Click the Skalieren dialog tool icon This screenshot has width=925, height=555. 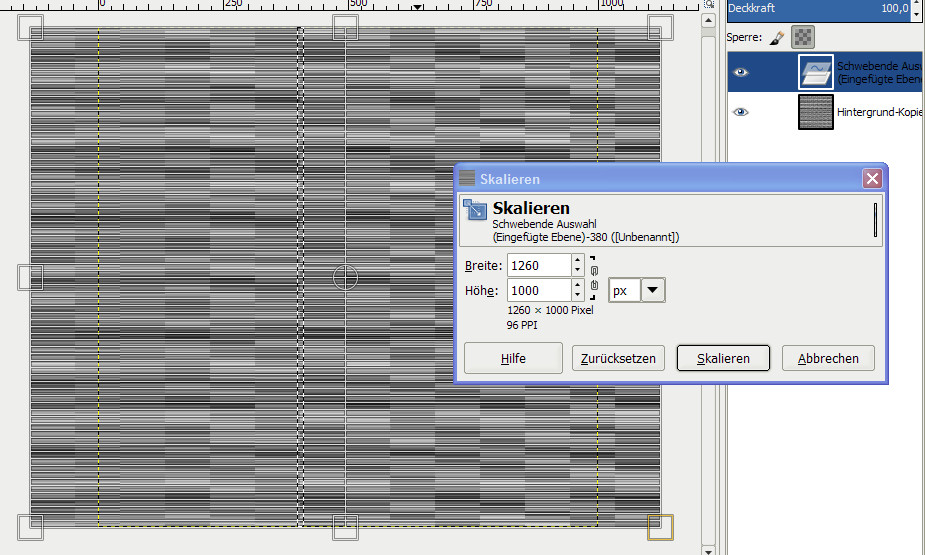pyautogui.click(x=475, y=211)
